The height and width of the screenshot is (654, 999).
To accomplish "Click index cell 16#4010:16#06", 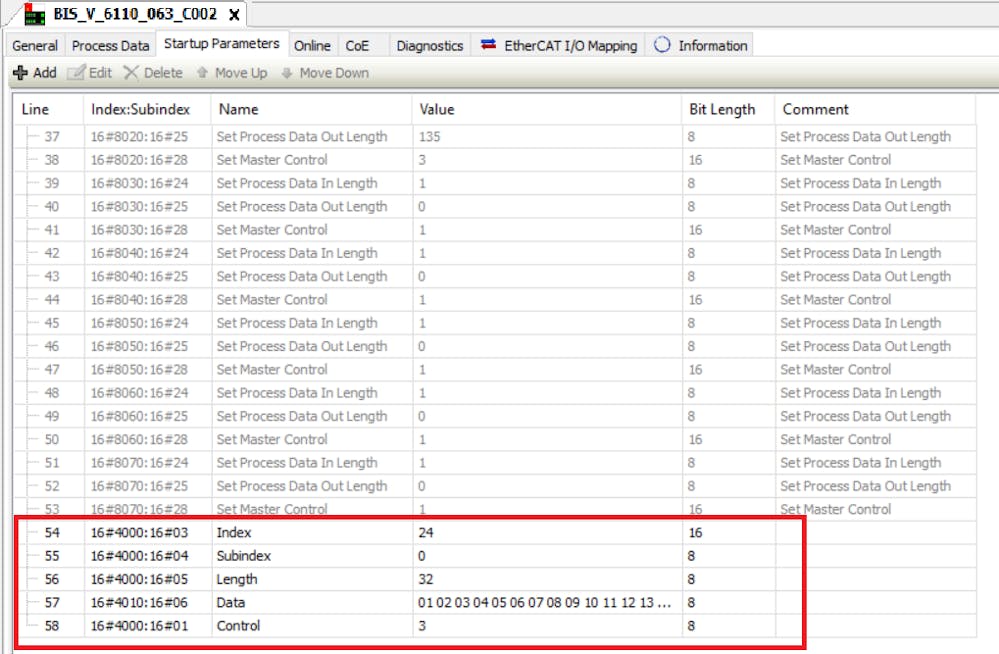I will point(139,602).
